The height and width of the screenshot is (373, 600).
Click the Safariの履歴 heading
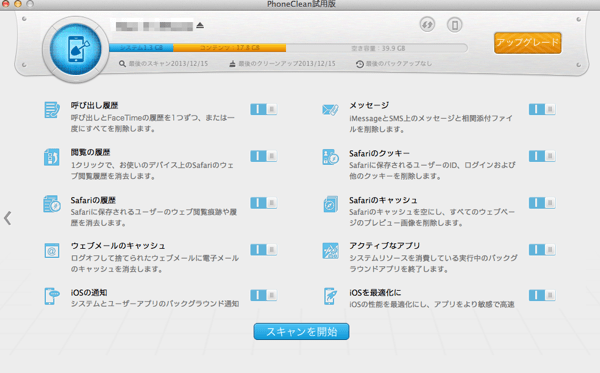click(93, 200)
